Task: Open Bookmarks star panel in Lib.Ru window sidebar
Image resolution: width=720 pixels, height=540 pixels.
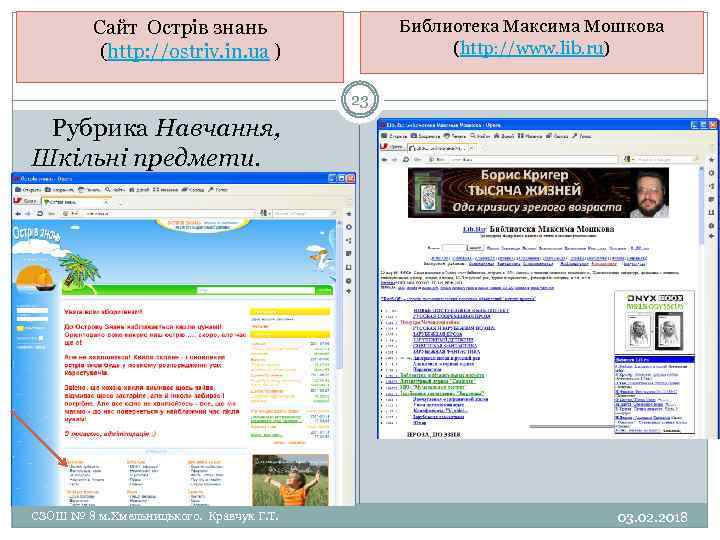Action: 711,160
